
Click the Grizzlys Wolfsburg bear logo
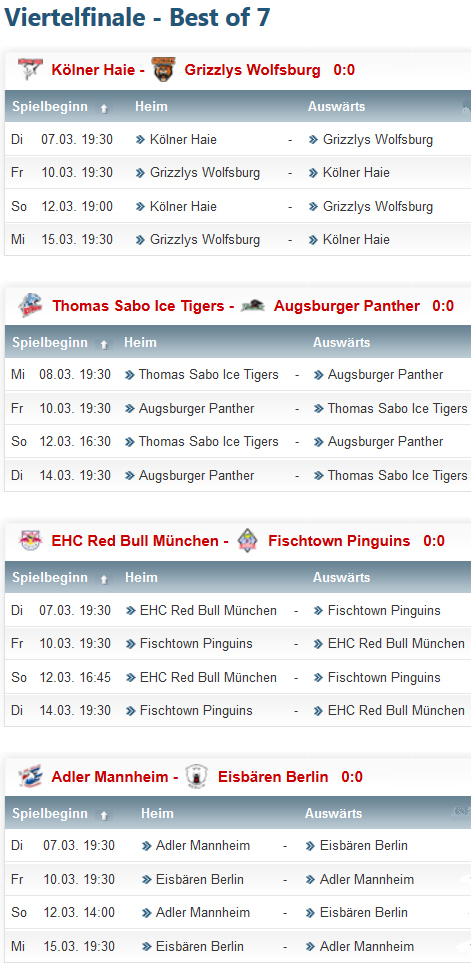click(x=163, y=70)
